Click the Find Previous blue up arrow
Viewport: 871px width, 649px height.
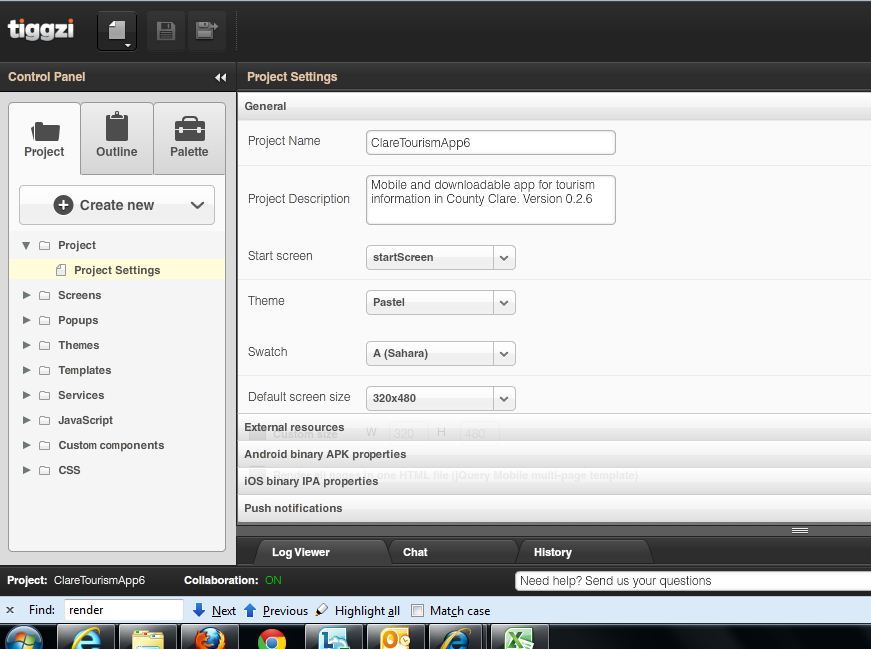click(x=250, y=610)
